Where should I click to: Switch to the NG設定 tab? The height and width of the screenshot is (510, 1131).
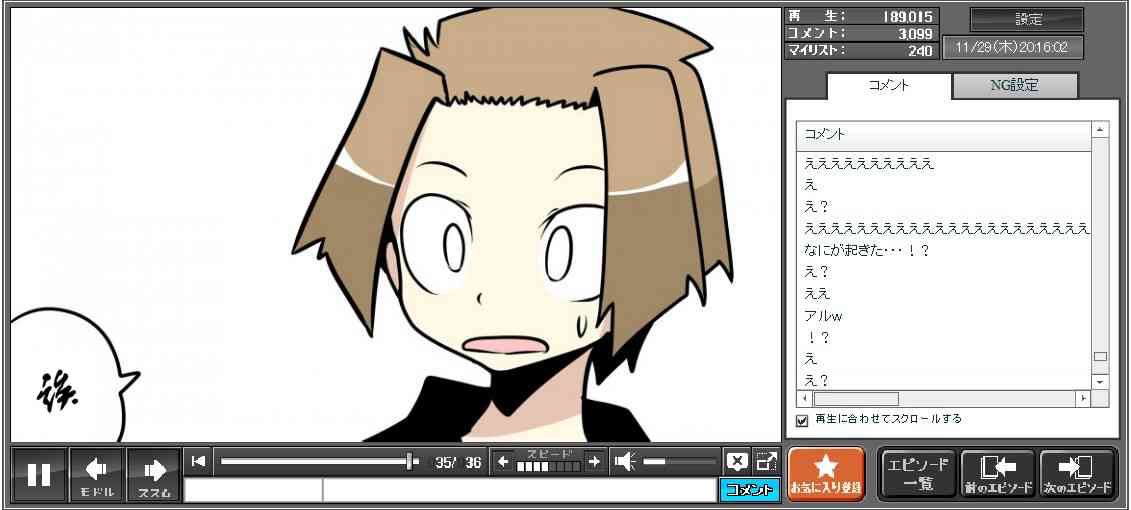(1014, 86)
